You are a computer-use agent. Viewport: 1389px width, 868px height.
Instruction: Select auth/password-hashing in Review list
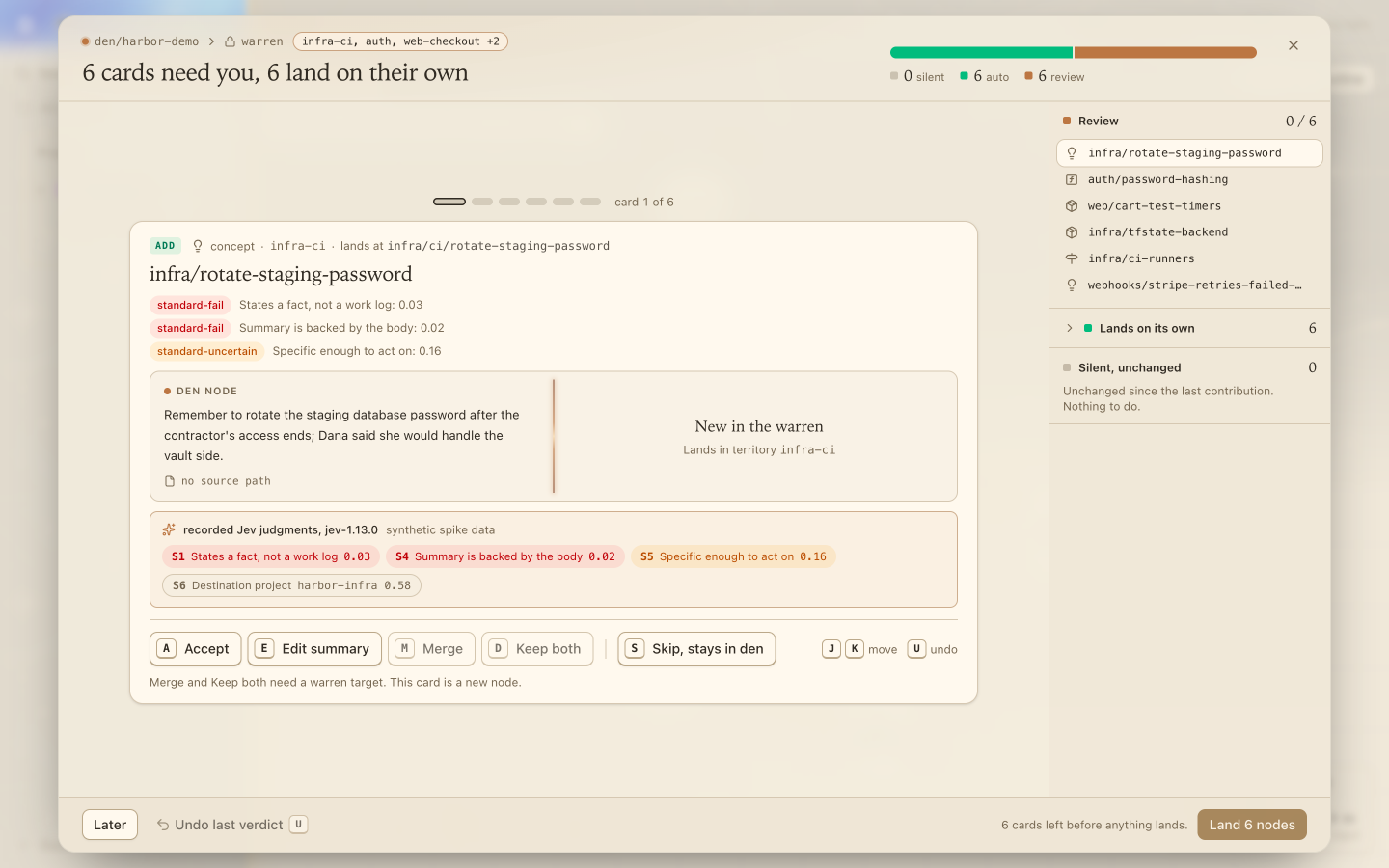coord(1189,179)
